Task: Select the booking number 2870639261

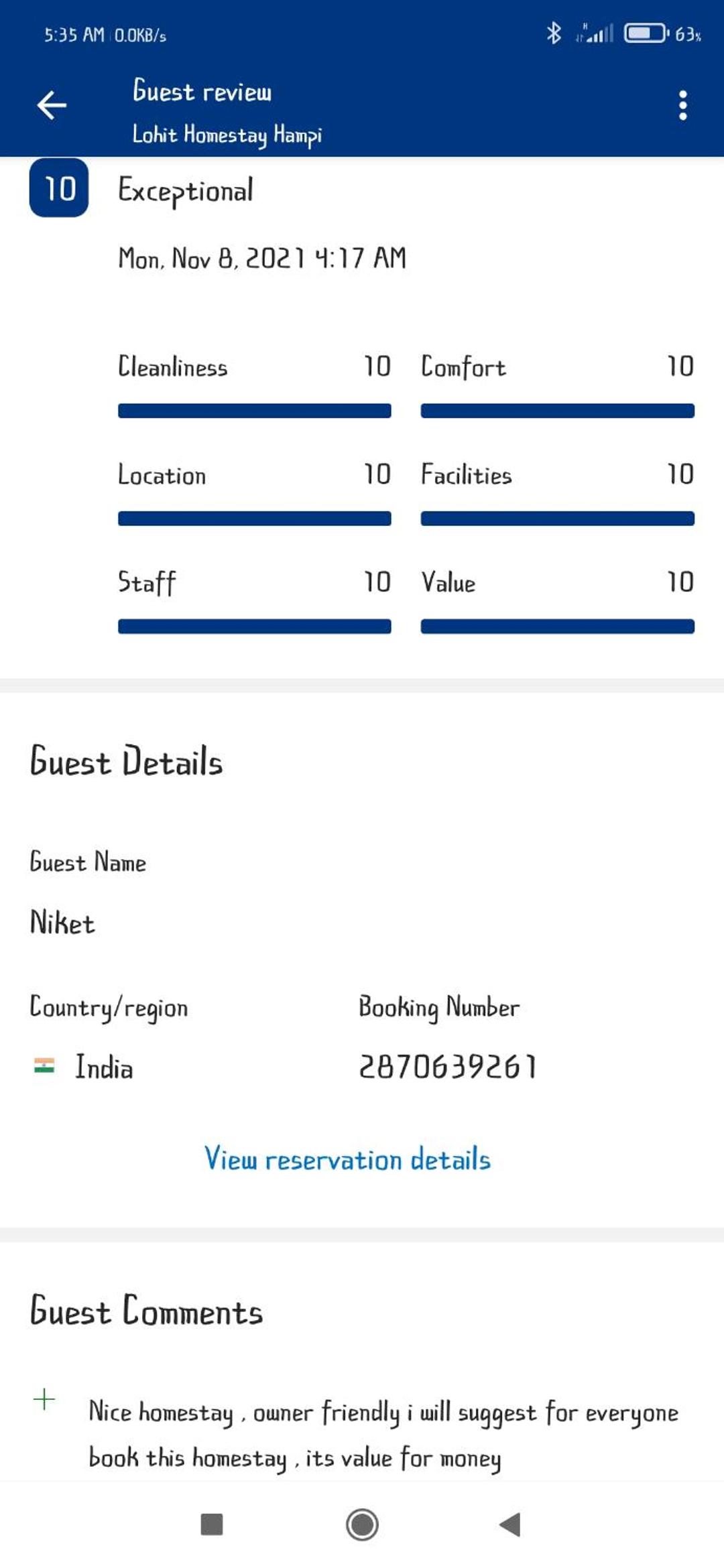Action: tap(448, 1066)
